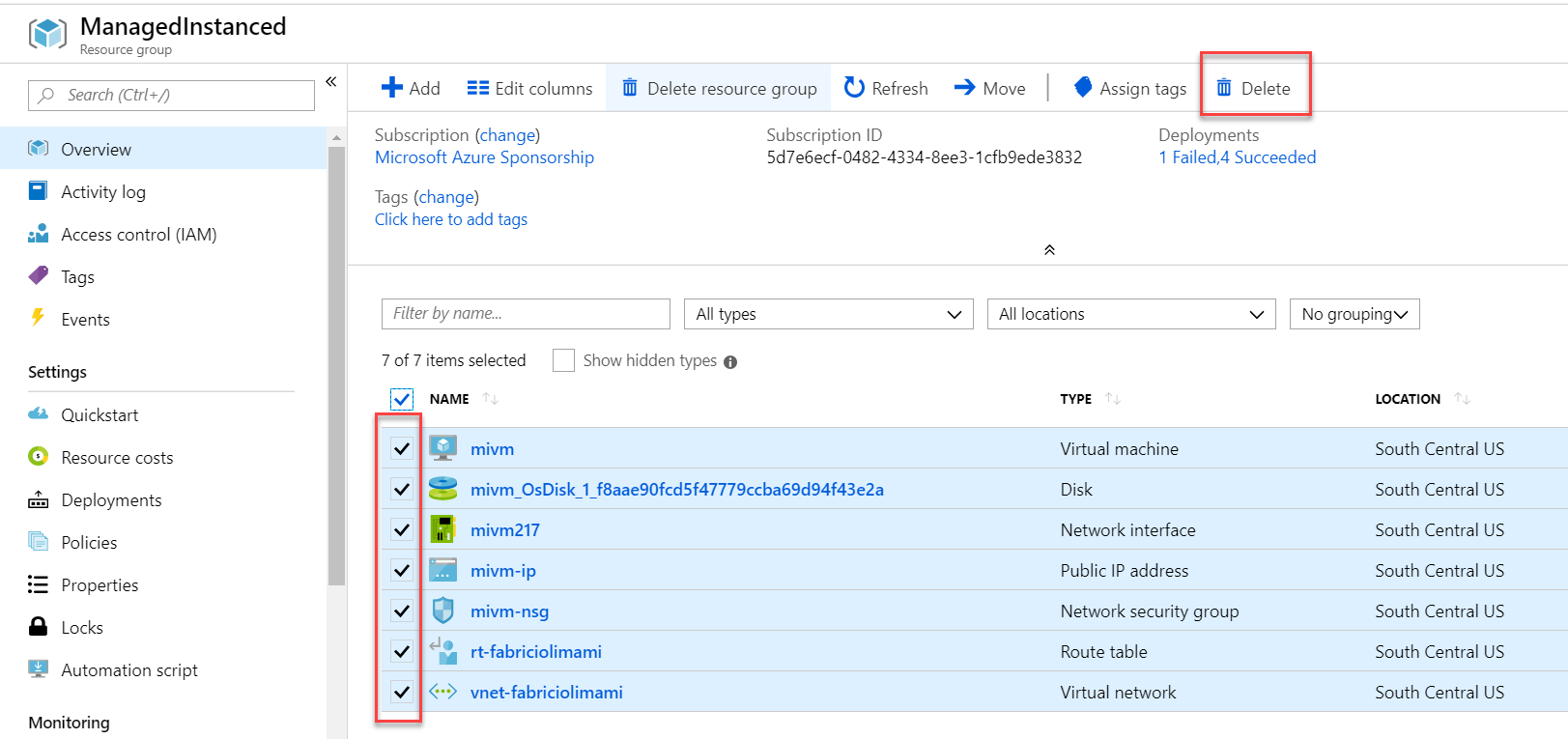This screenshot has width=1568, height=739.
Task: Click the Delete trash icon in toolbar
Action: (x=1224, y=88)
